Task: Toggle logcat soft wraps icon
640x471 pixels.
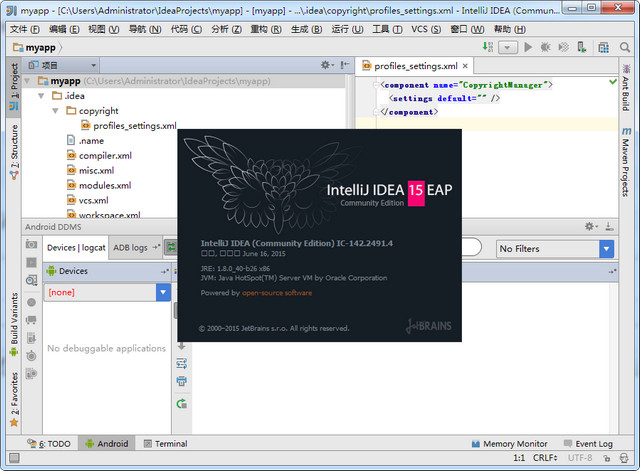Action: tap(182, 363)
